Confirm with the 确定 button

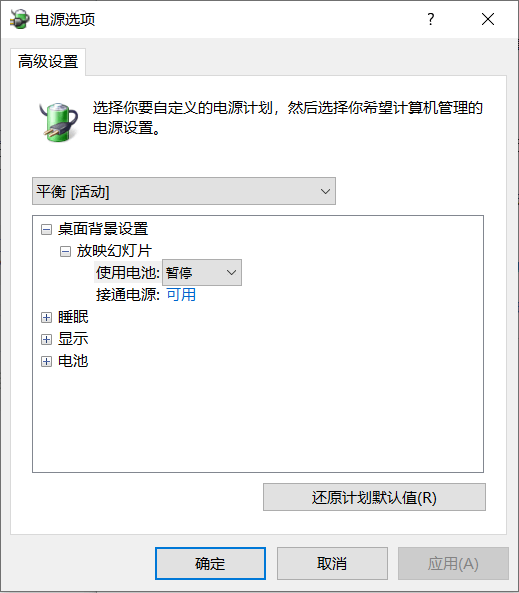(210, 564)
